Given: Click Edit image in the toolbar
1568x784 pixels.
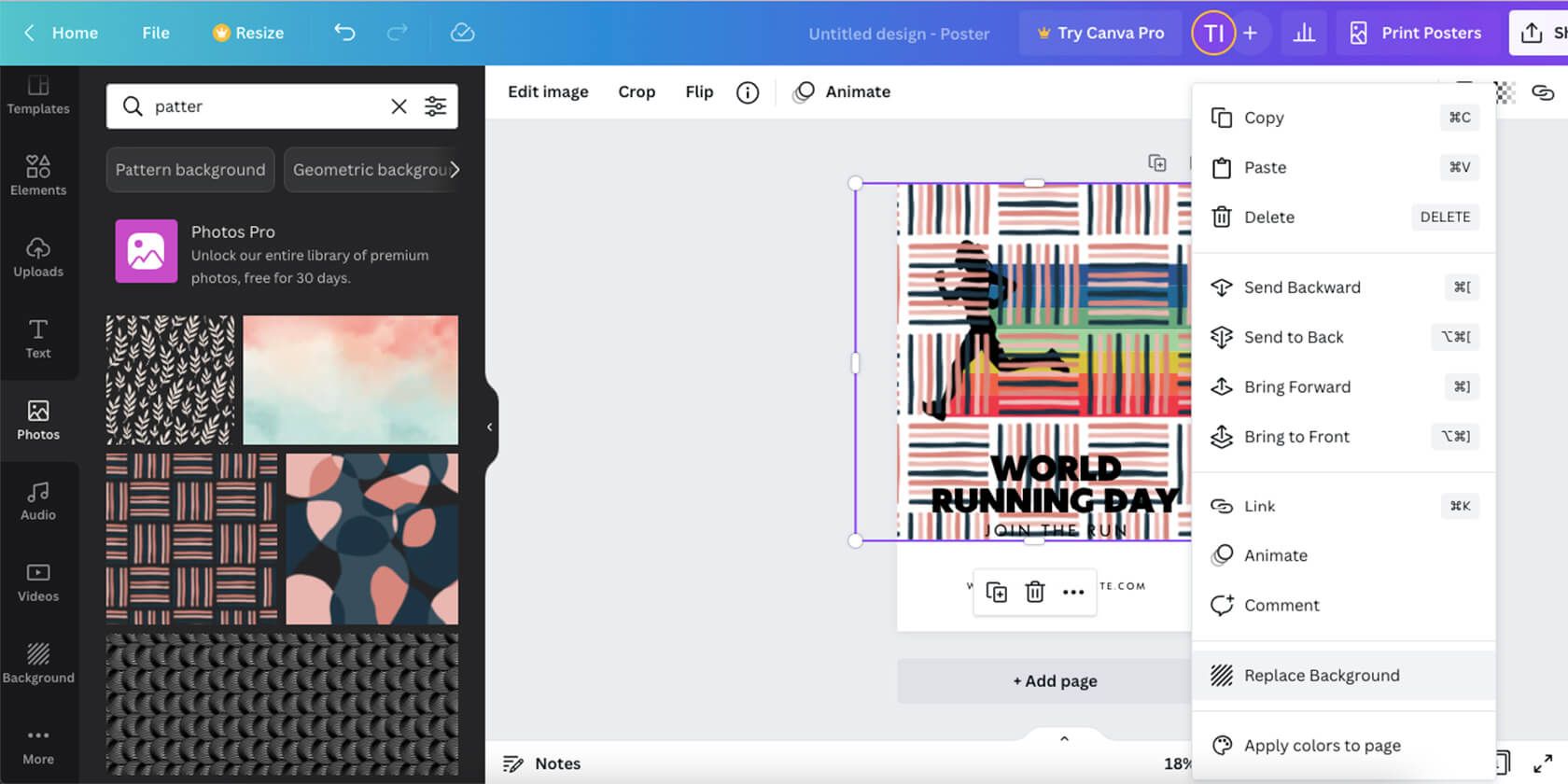Looking at the screenshot, I should point(548,91).
